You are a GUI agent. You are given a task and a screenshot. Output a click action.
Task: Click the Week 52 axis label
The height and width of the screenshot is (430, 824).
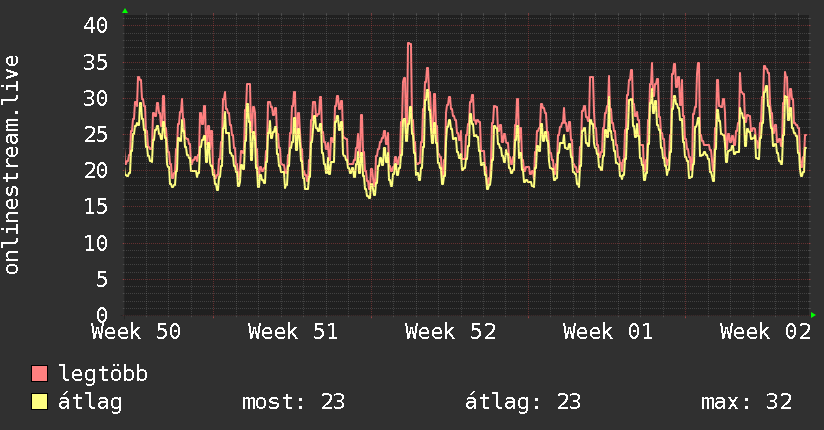point(450,332)
